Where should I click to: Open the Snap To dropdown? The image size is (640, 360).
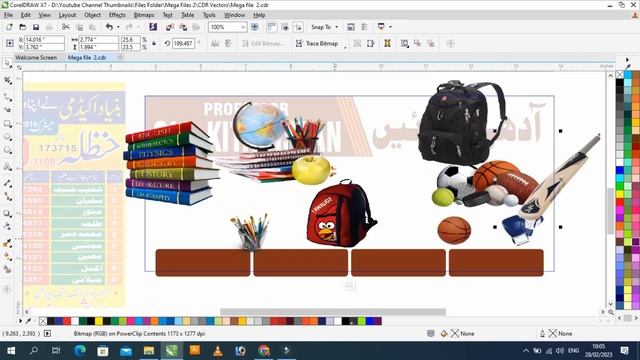pos(324,27)
